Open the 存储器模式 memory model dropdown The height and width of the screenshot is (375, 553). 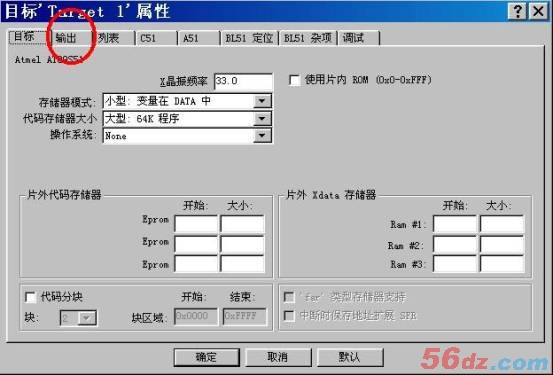tap(262, 101)
